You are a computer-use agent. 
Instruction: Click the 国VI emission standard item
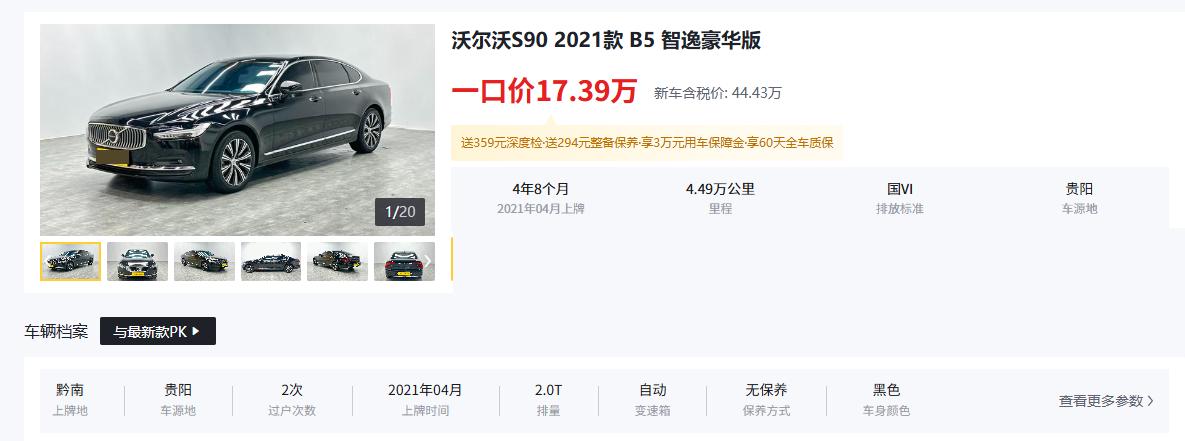tap(899, 198)
